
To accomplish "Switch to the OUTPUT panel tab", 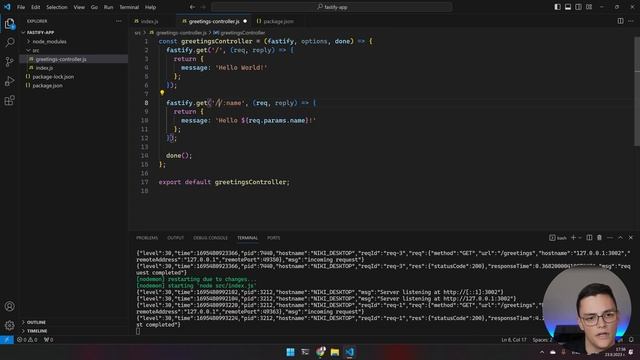I will (x=176, y=238).
